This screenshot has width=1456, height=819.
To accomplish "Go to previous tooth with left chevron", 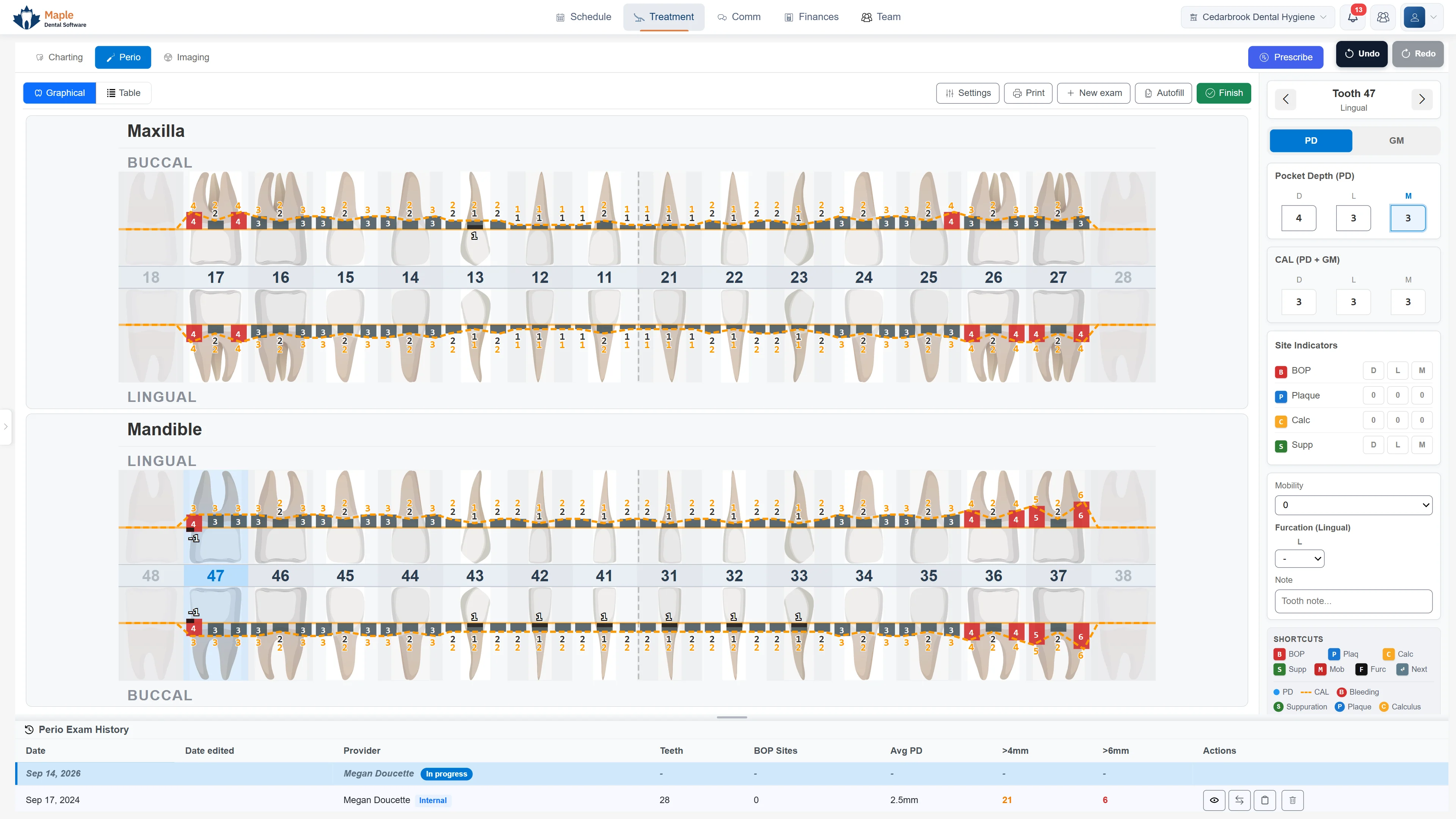I will (x=1286, y=99).
